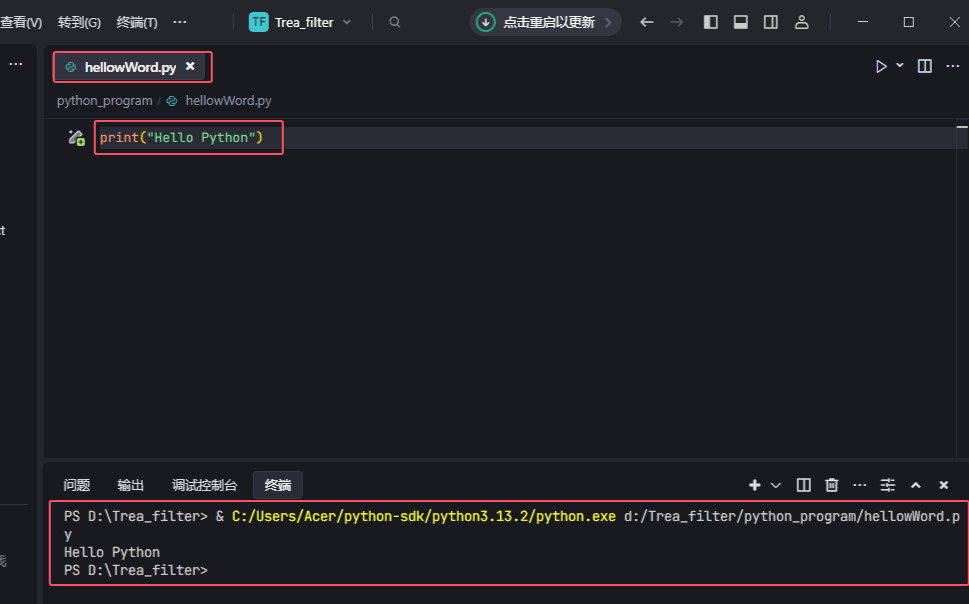The image size is (969, 604).
Task: Run the Python file with play button
Action: click(x=881, y=66)
